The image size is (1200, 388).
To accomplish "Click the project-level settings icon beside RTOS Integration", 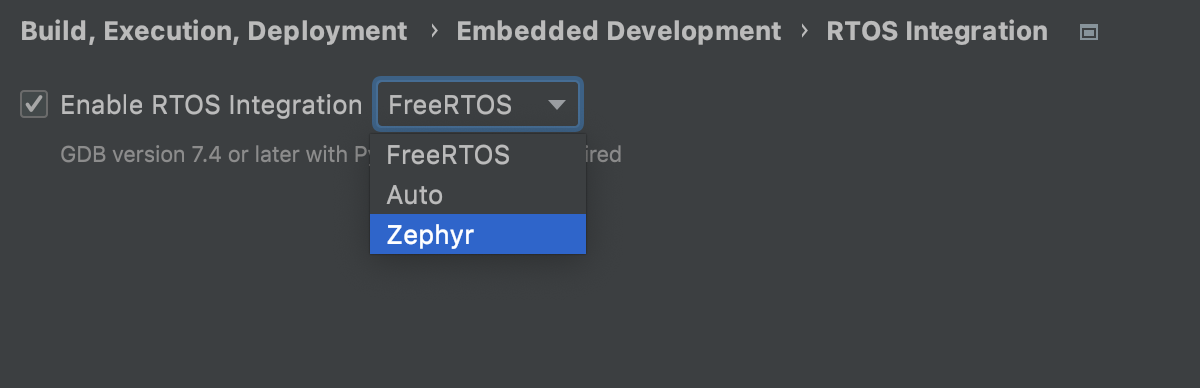I will pyautogui.click(x=1089, y=32).
